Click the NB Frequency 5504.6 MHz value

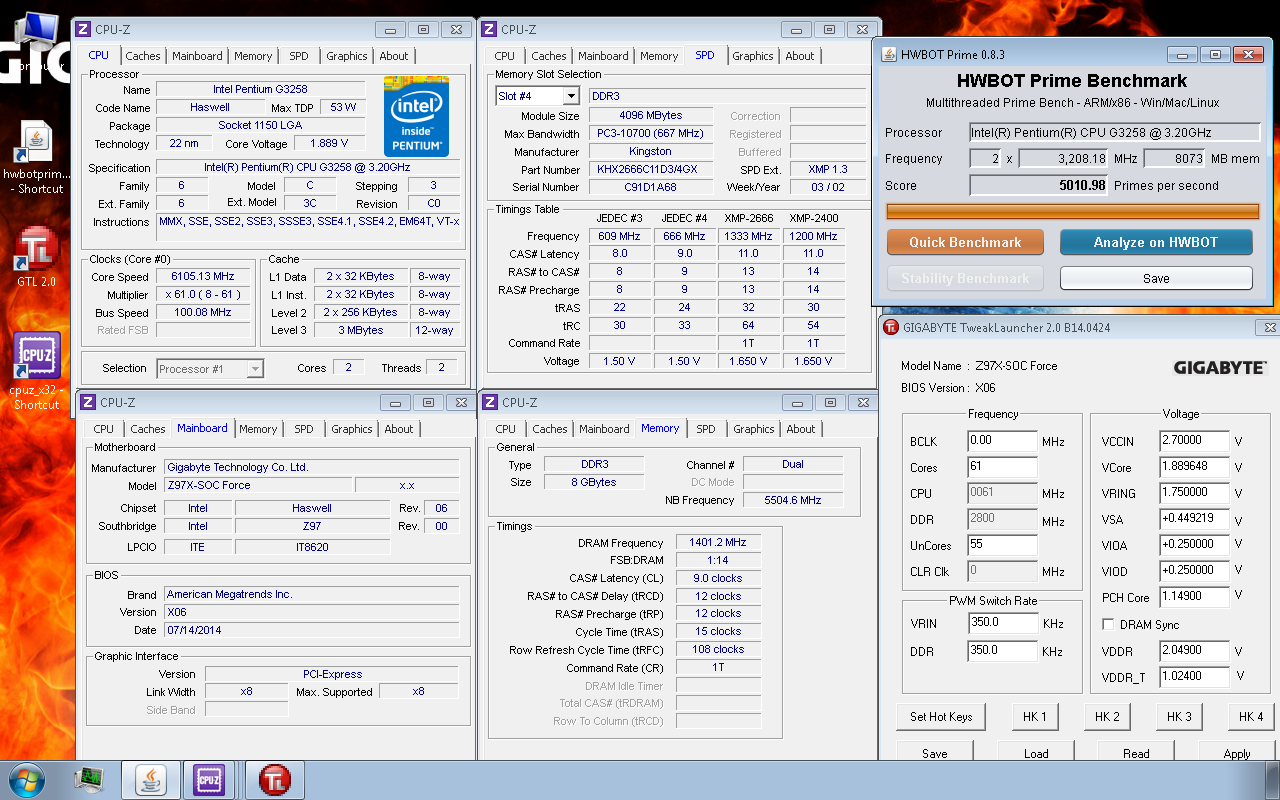(x=793, y=500)
